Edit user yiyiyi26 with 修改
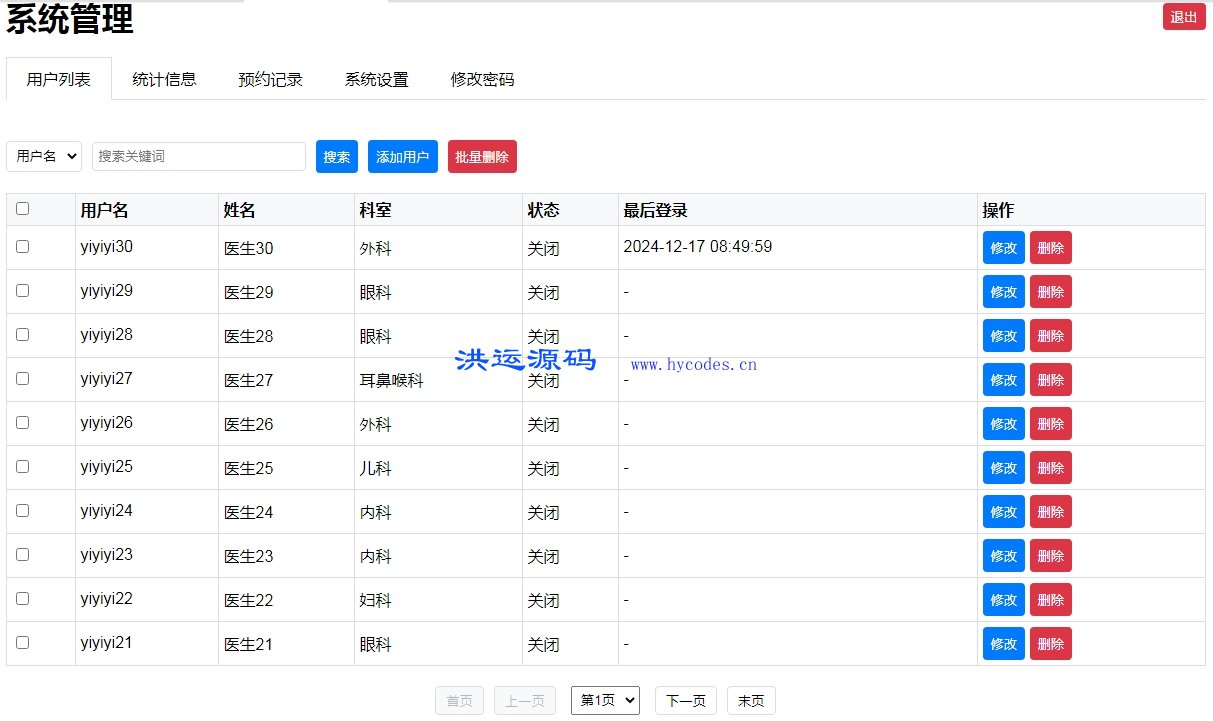 tap(1003, 423)
